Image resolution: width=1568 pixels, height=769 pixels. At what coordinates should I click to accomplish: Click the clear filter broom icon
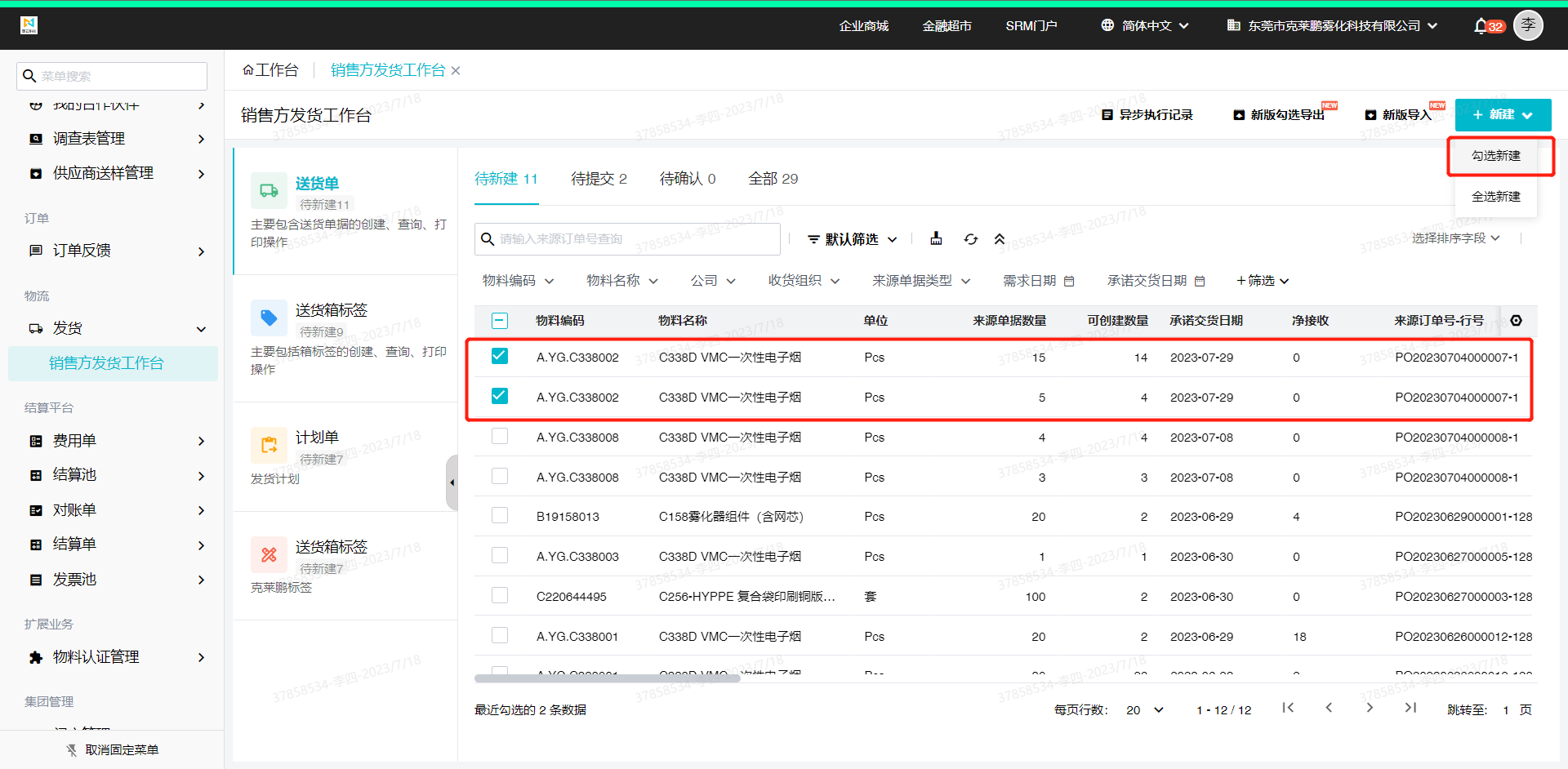coord(936,238)
